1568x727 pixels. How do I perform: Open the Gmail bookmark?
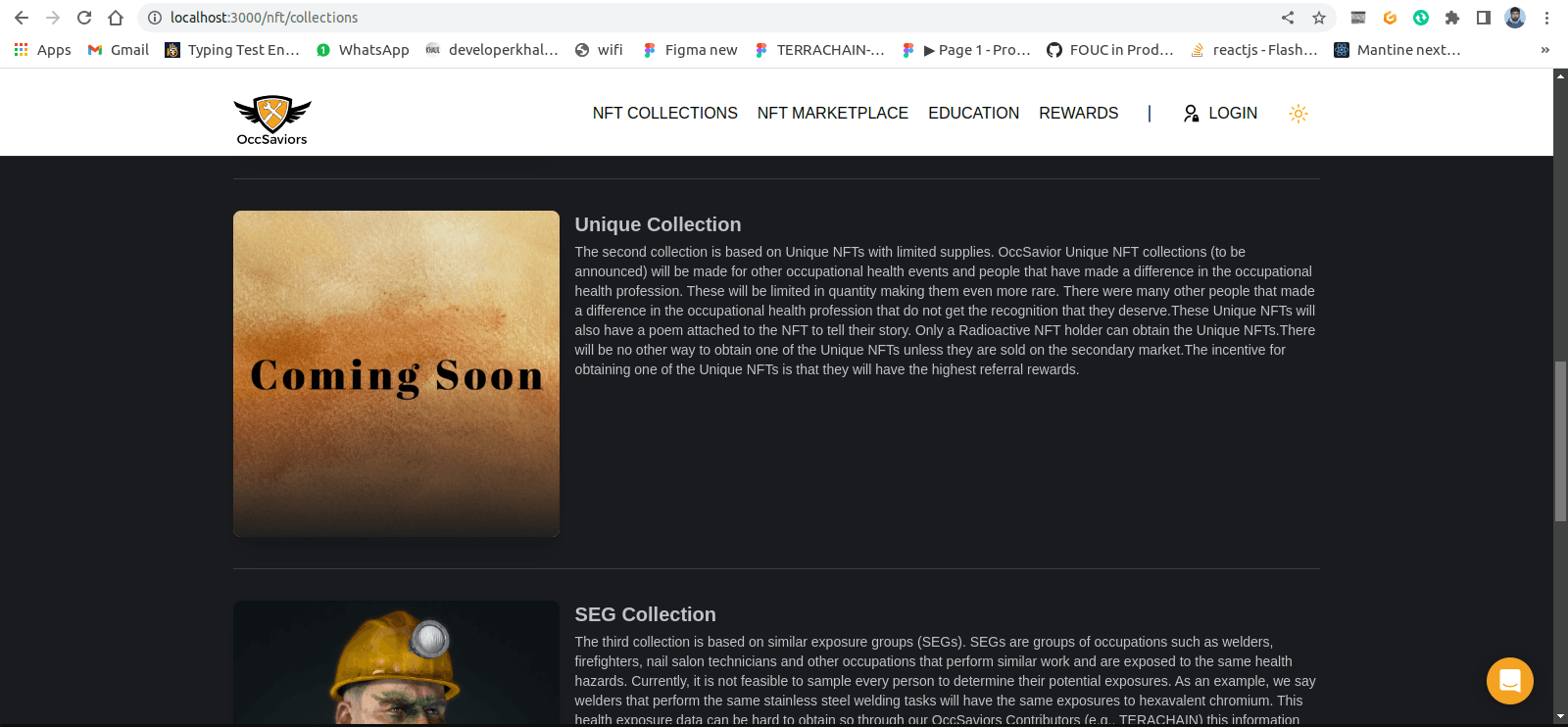pyautogui.click(x=118, y=50)
